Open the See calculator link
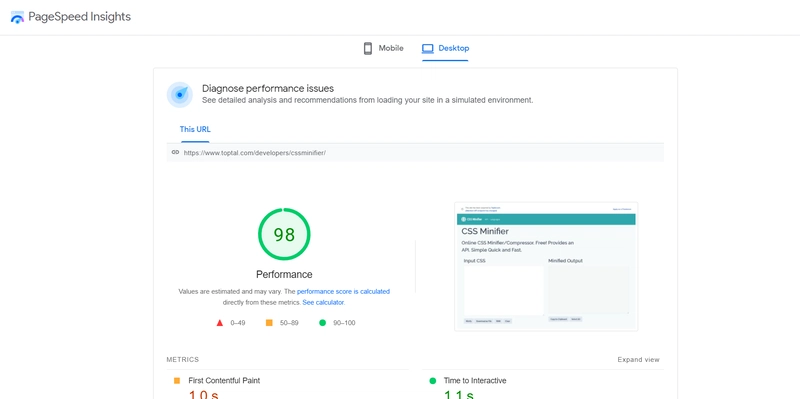The image size is (800, 399). coord(323,303)
